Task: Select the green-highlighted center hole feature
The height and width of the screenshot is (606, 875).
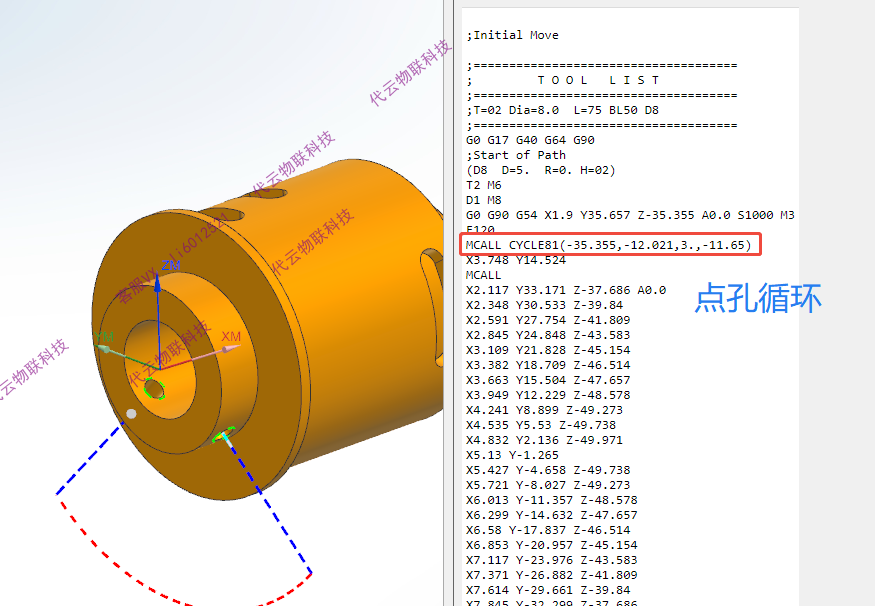Action: tap(154, 388)
